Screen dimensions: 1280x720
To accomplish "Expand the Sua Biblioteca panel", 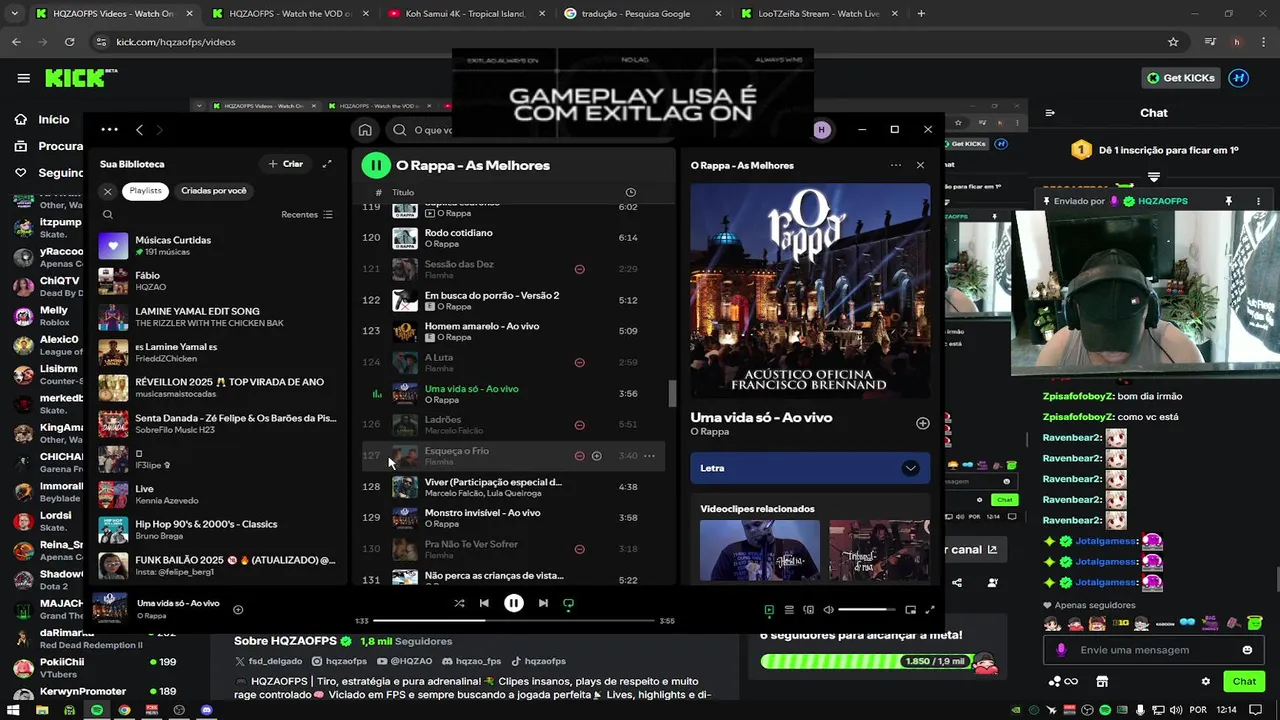I will tap(327, 164).
